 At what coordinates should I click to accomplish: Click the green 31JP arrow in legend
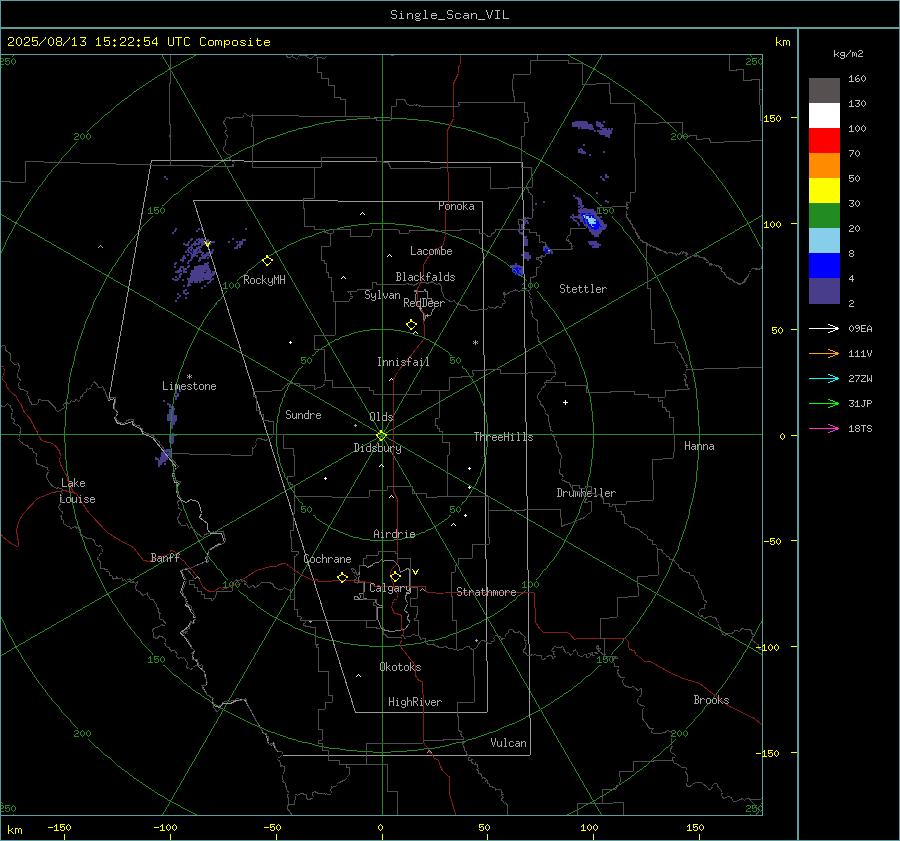click(824, 404)
